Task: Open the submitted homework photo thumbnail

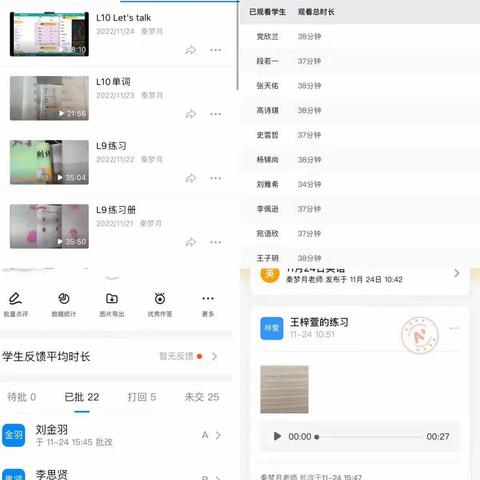Action: (284, 389)
